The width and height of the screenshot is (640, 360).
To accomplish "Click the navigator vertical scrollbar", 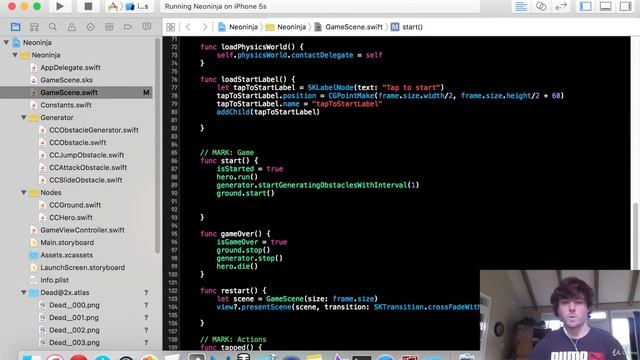I will 158,147.
